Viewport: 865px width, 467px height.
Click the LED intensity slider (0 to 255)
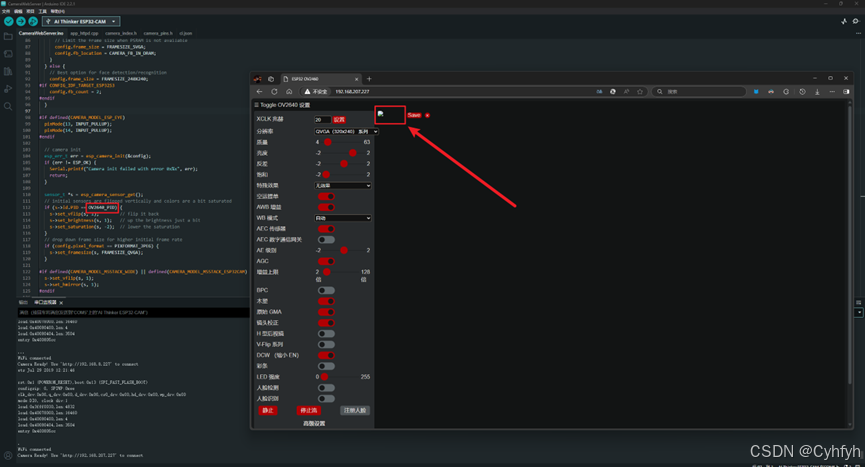tap(340, 377)
